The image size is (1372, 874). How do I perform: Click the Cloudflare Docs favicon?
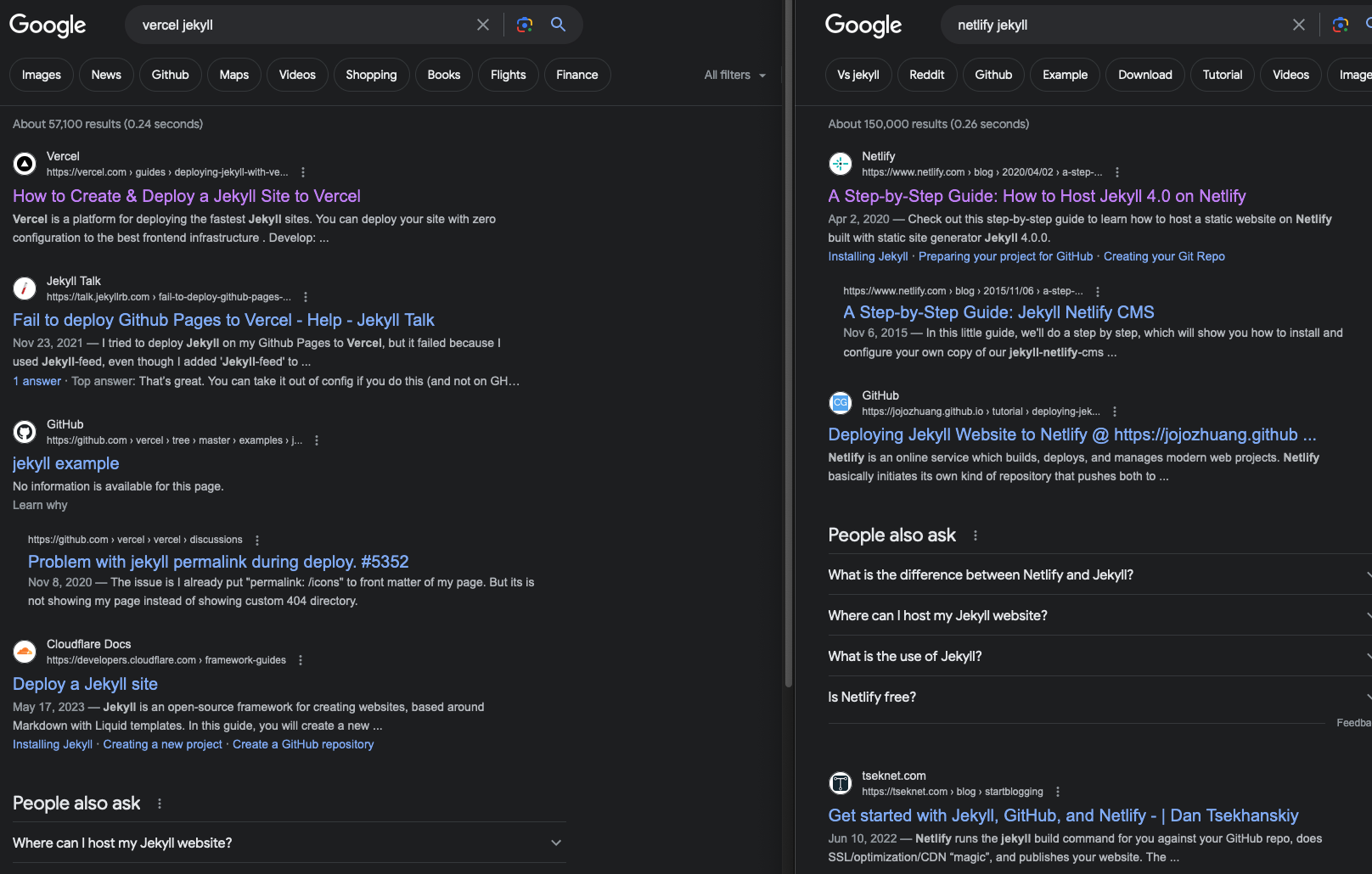point(25,651)
